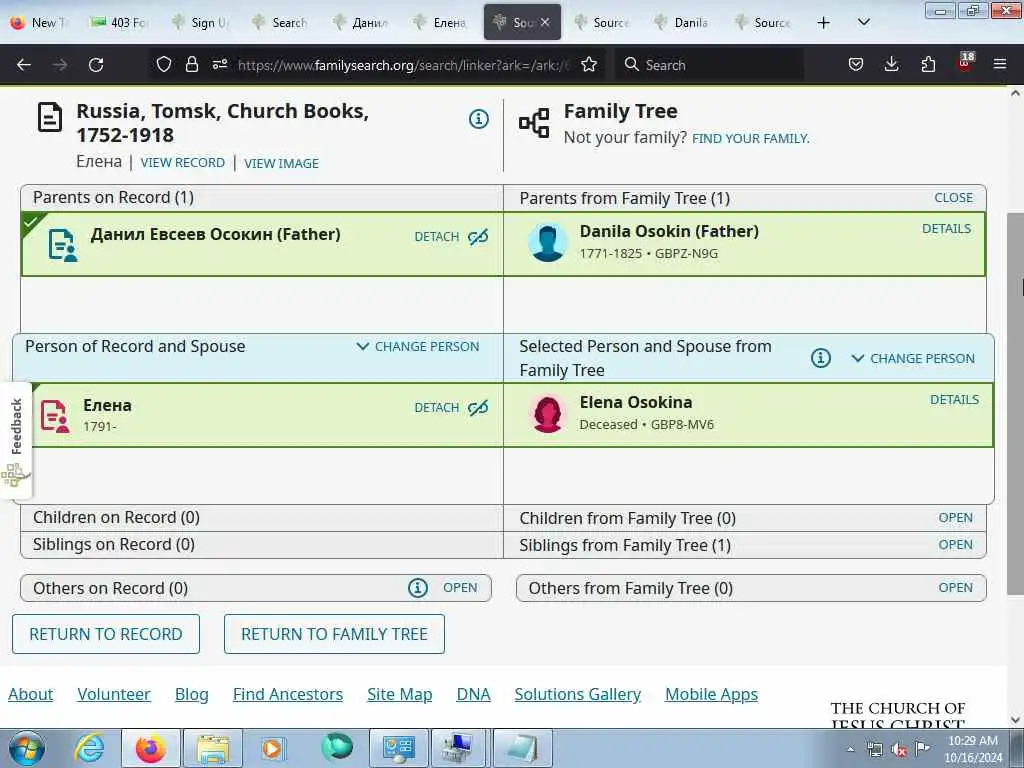This screenshot has width=1024, height=768.
Task: Detach Данил Евсеев Осокин from tree
Action: coord(437,237)
